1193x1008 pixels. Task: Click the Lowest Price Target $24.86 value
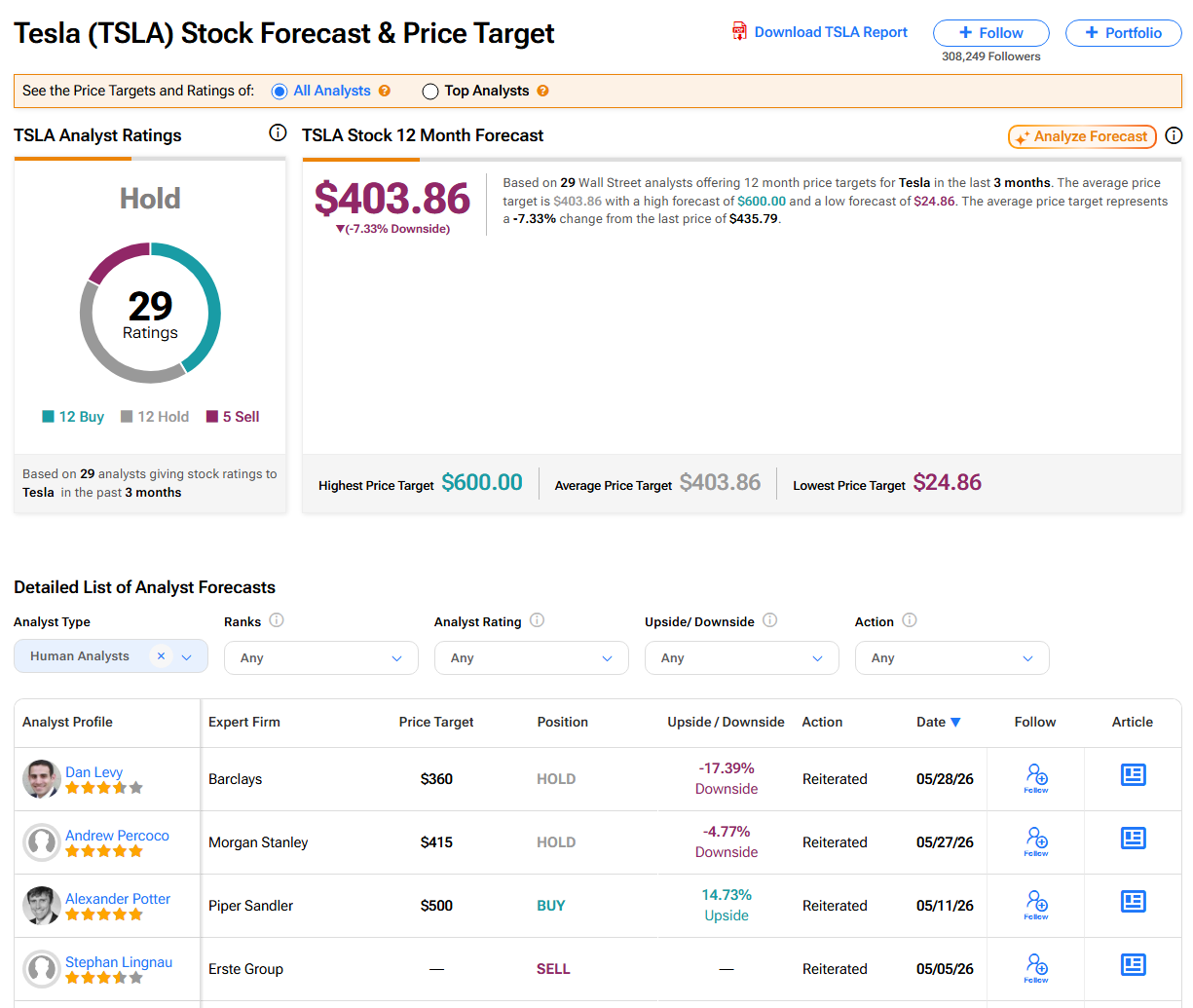click(x=948, y=482)
